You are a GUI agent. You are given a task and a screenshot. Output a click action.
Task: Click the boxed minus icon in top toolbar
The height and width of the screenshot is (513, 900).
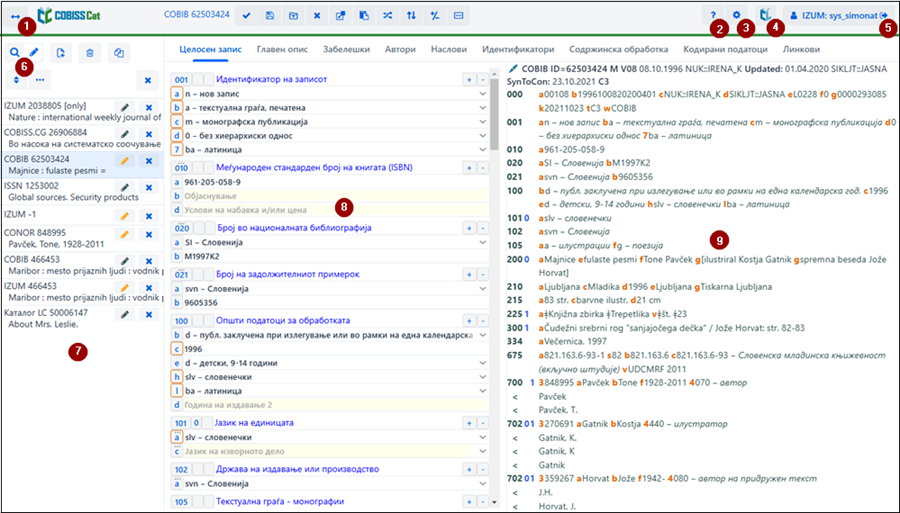tap(458, 15)
